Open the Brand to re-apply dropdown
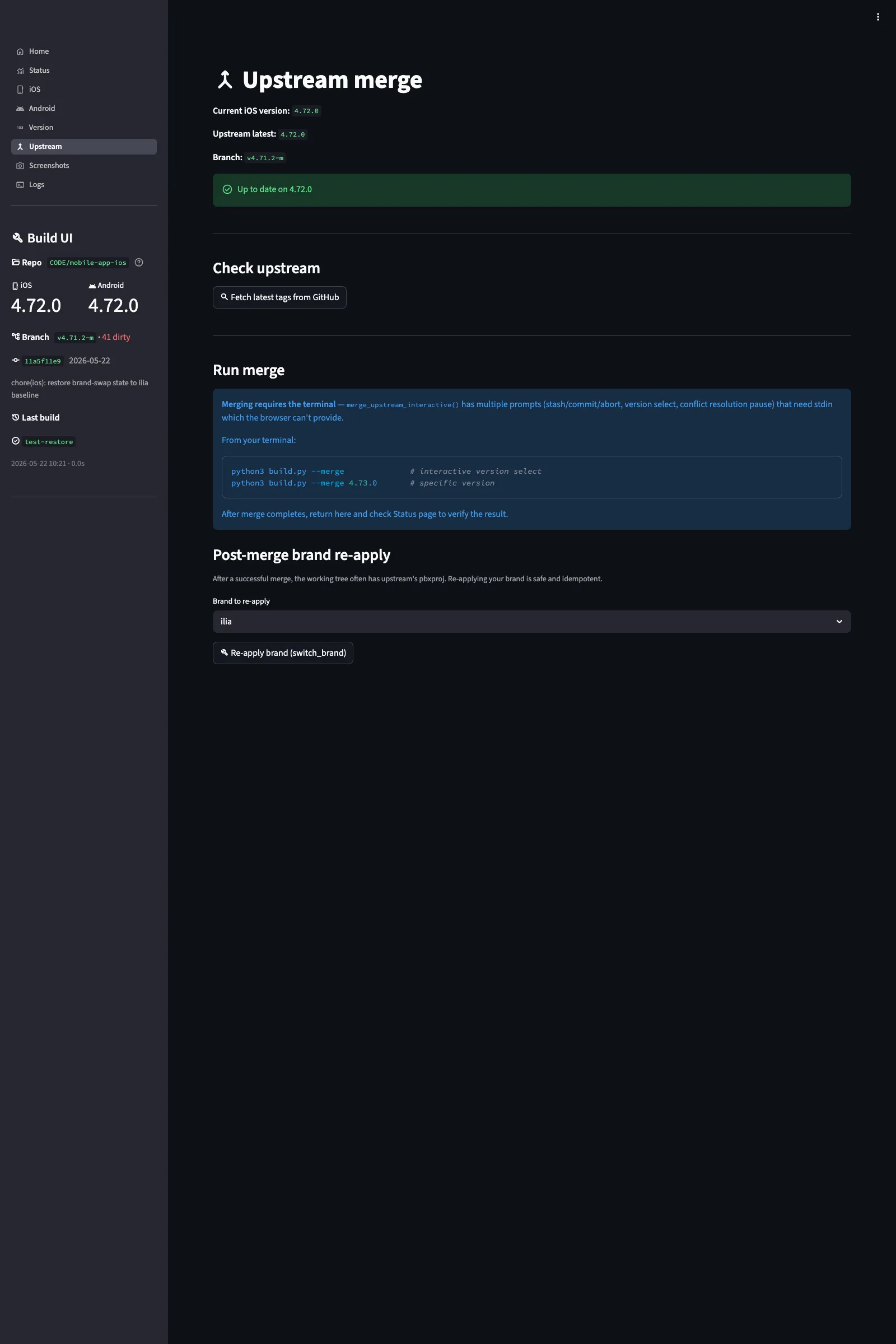 531,622
